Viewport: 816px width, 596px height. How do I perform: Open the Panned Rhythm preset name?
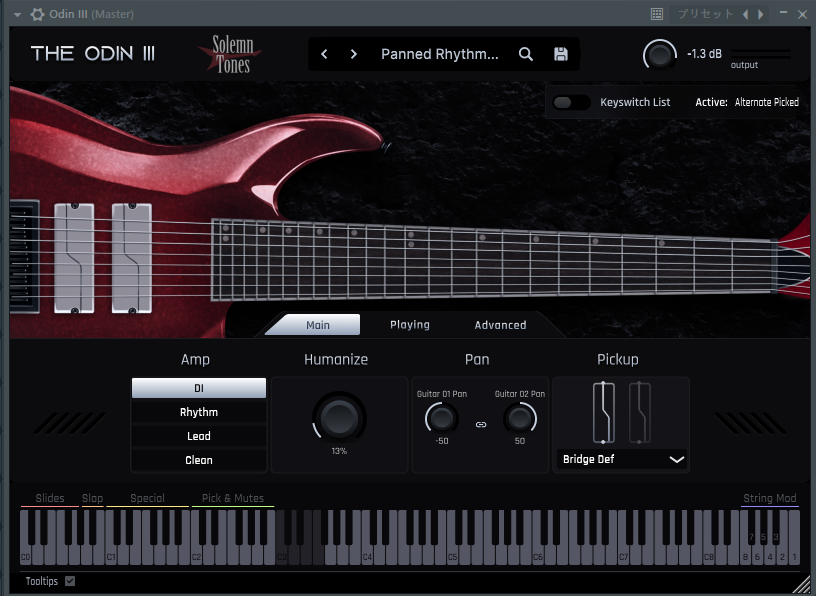pyautogui.click(x=440, y=54)
